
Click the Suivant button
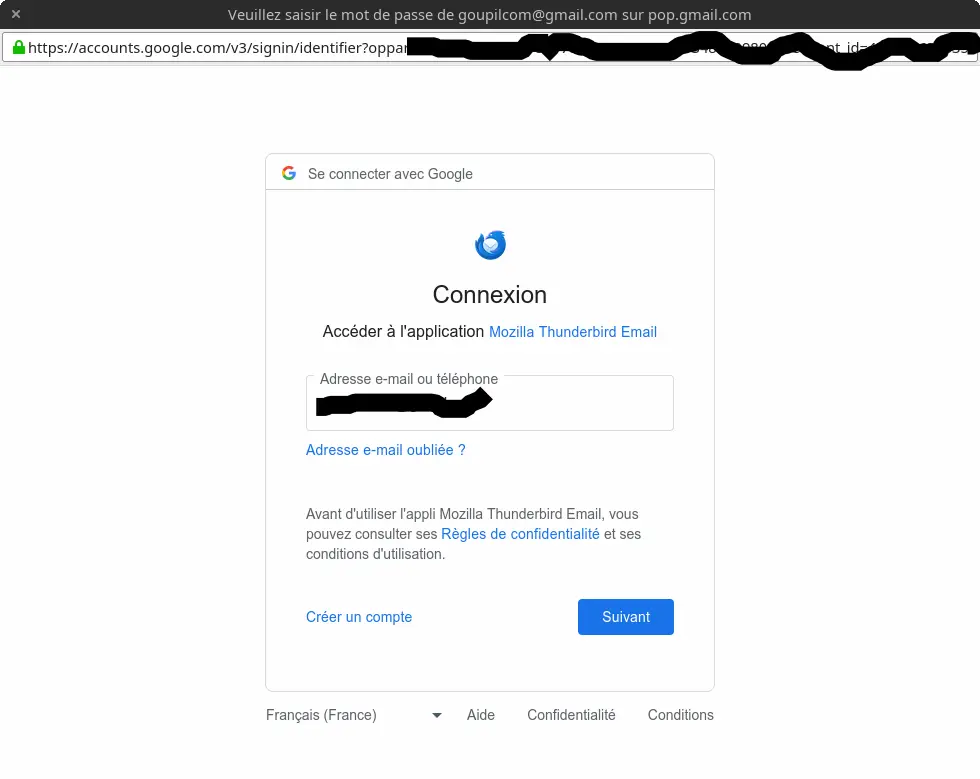click(x=626, y=616)
